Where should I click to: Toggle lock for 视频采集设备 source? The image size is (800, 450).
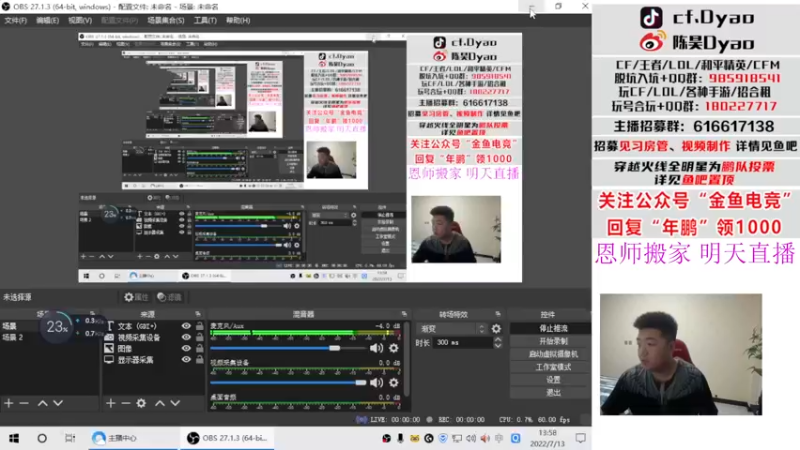pyautogui.click(x=199, y=337)
